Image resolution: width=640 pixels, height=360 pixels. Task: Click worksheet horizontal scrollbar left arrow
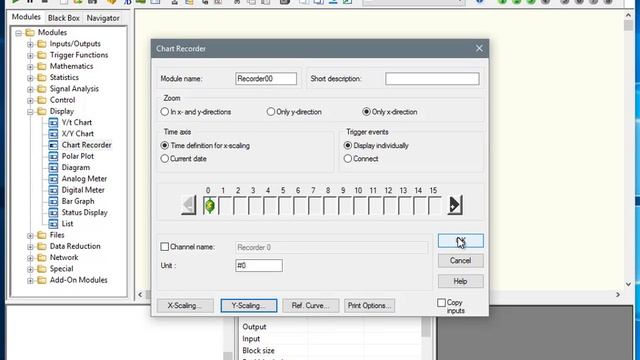pyautogui.click(x=140, y=294)
